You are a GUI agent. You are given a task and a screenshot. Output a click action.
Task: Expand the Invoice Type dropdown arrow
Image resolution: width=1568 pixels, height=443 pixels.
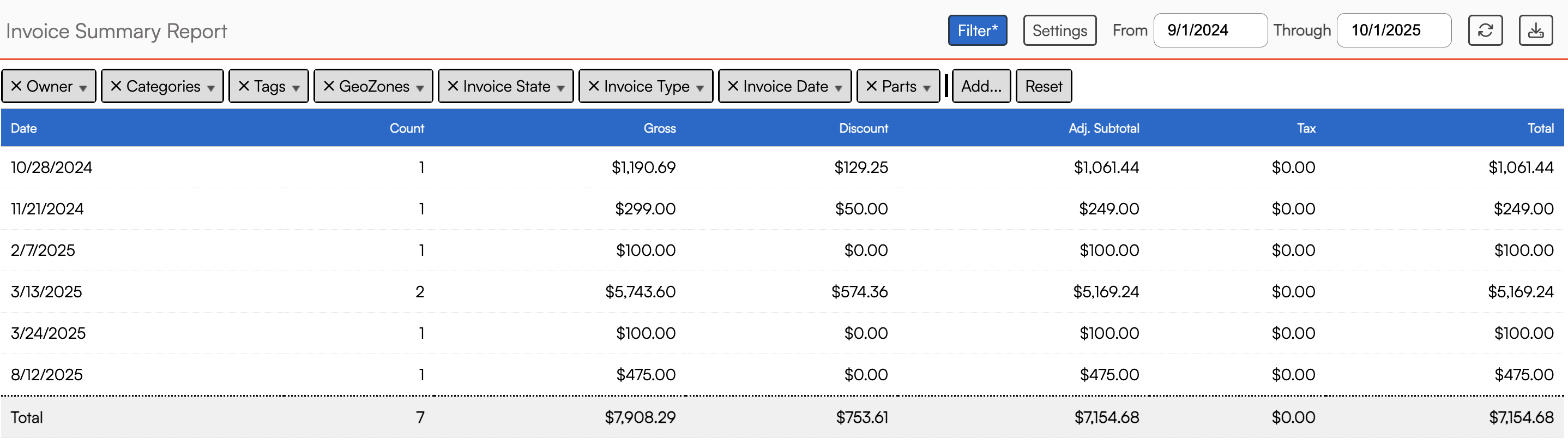coord(700,88)
